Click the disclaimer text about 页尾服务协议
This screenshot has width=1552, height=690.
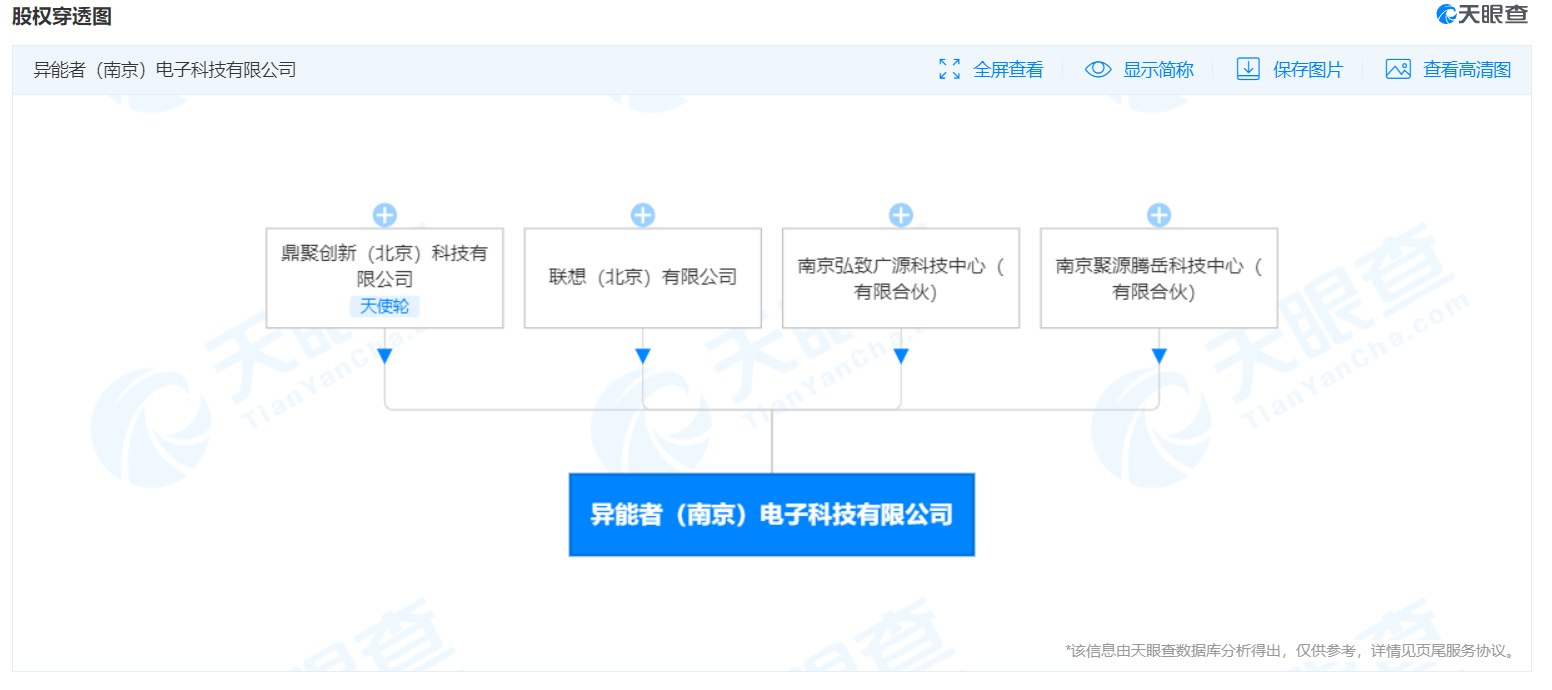click(x=1291, y=651)
